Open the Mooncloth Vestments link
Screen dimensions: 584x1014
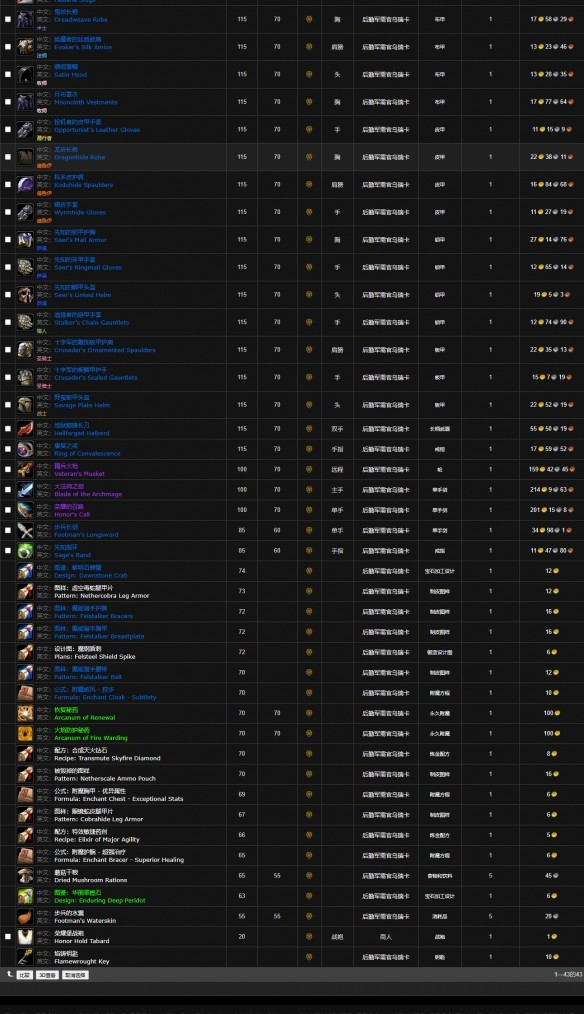pos(86,102)
